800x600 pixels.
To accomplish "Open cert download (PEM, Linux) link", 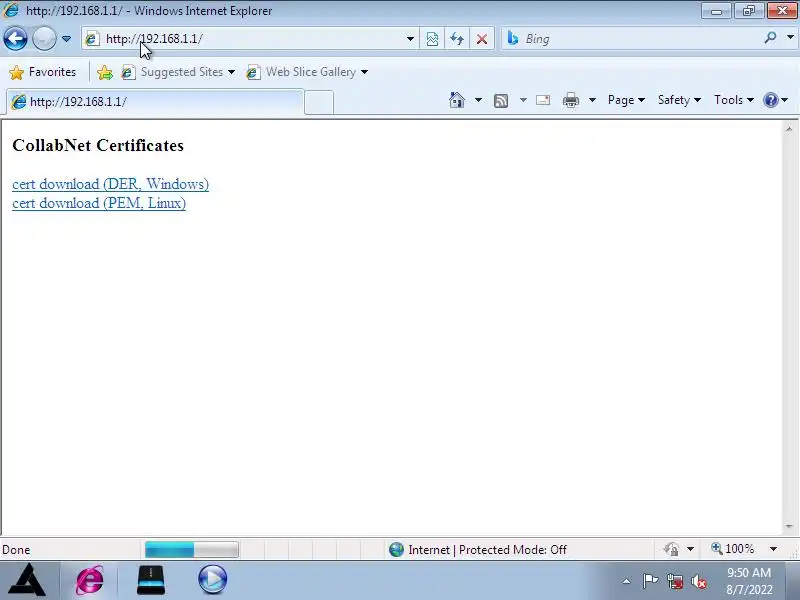I will point(99,203).
